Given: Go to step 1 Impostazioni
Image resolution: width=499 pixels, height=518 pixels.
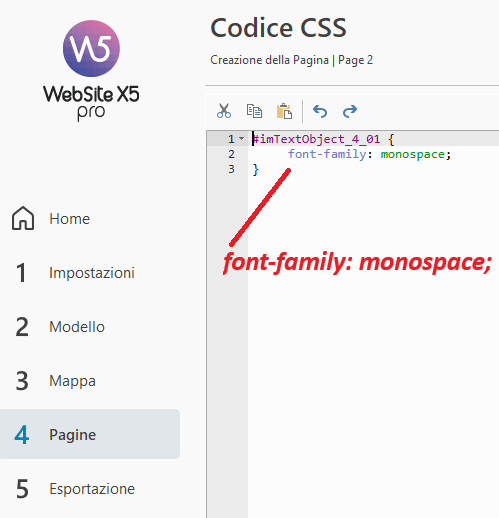Looking at the screenshot, I should click(75, 273).
